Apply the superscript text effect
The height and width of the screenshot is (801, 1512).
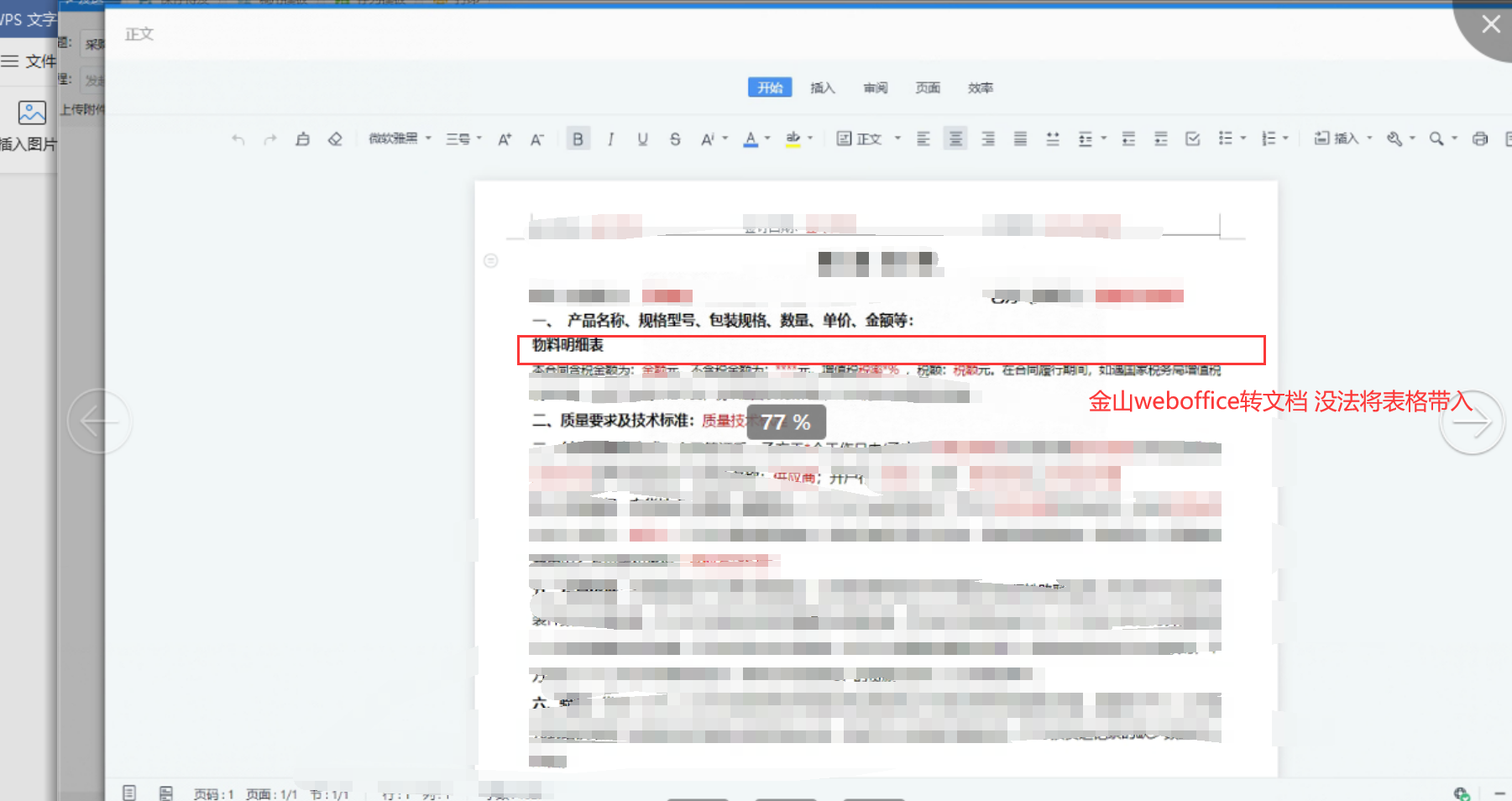(x=708, y=139)
